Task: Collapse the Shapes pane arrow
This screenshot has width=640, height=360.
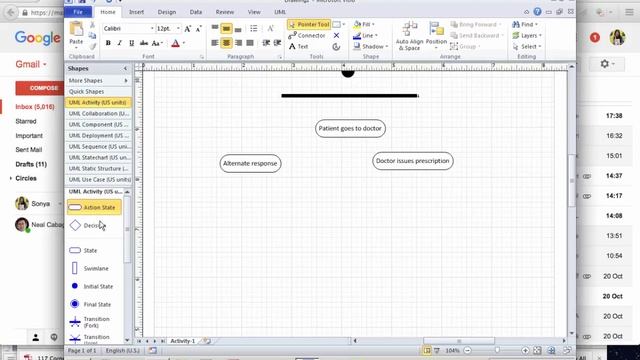Action: tap(125, 69)
